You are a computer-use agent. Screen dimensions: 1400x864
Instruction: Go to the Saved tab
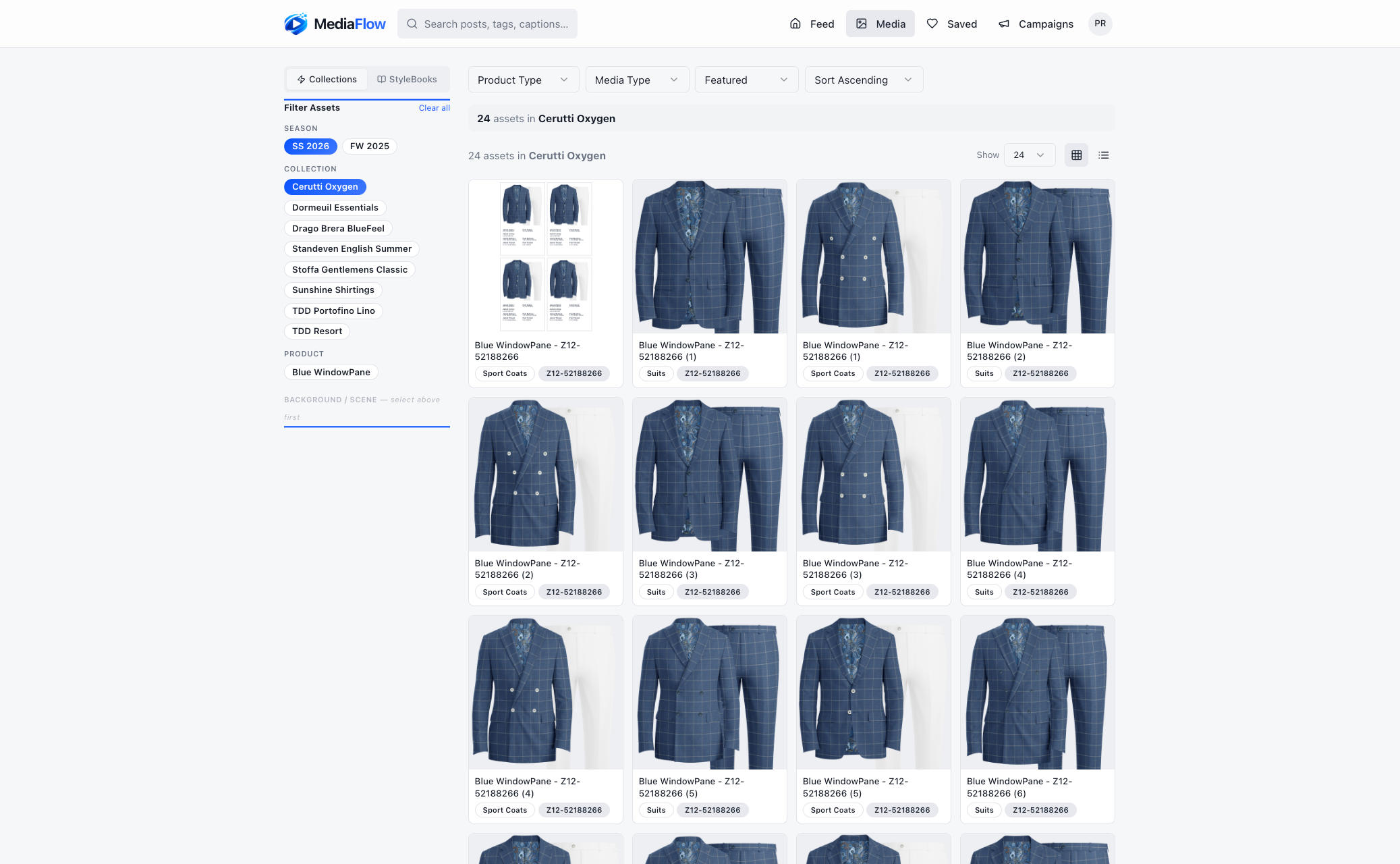[x=952, y=24]
